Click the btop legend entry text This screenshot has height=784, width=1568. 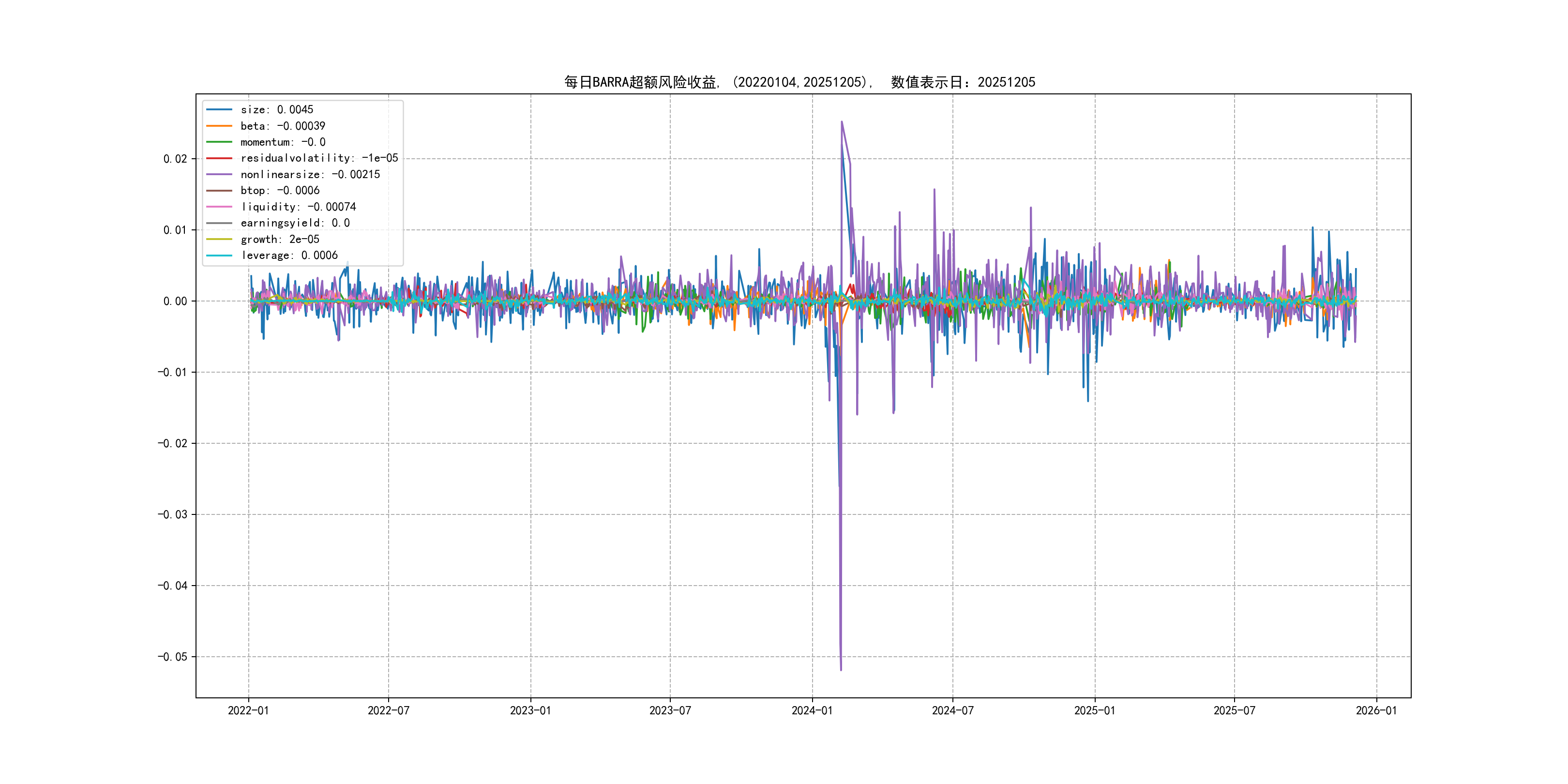coord(279,191)
